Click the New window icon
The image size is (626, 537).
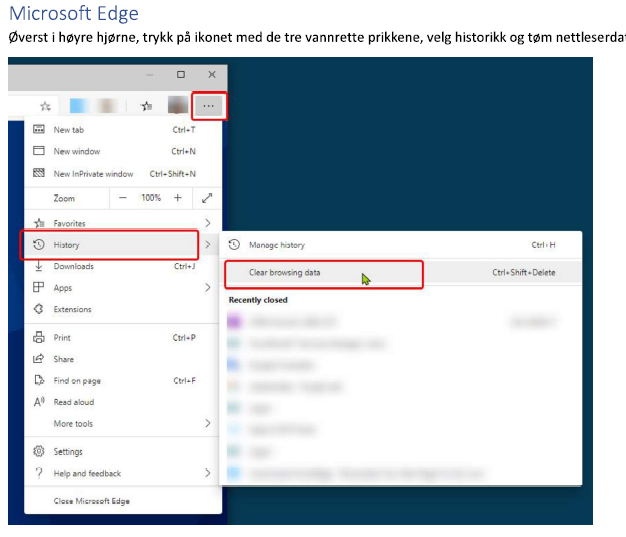(x=39, y=151)
